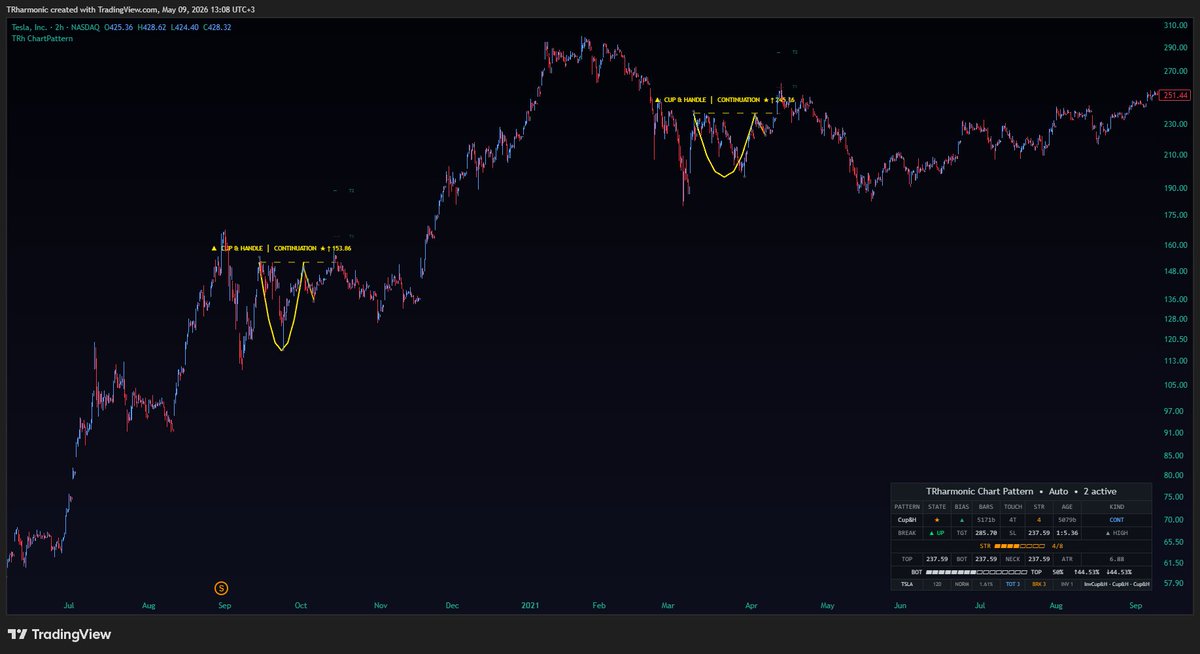Click the 4T touch cell
Viewport: 1200px width, 654px height.
(x=1012, y=520)
